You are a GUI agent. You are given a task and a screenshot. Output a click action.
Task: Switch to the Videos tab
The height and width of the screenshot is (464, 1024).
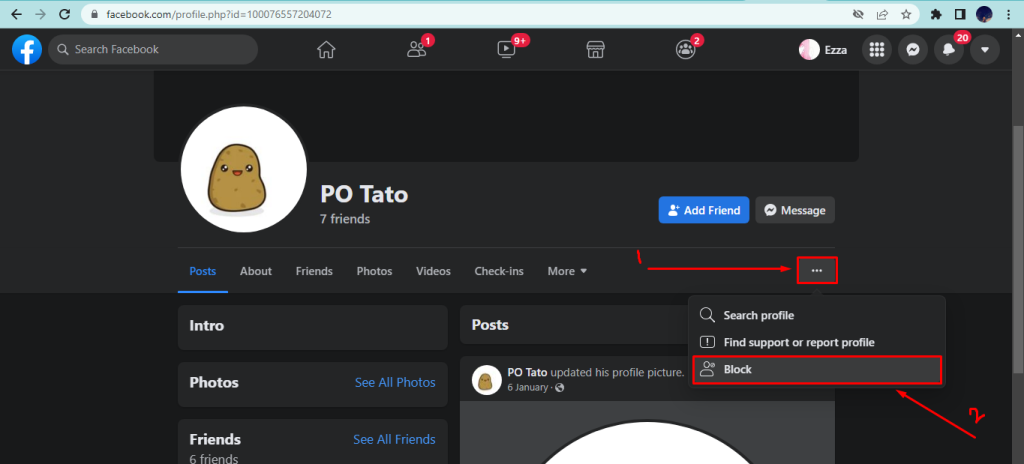[433, 271]
